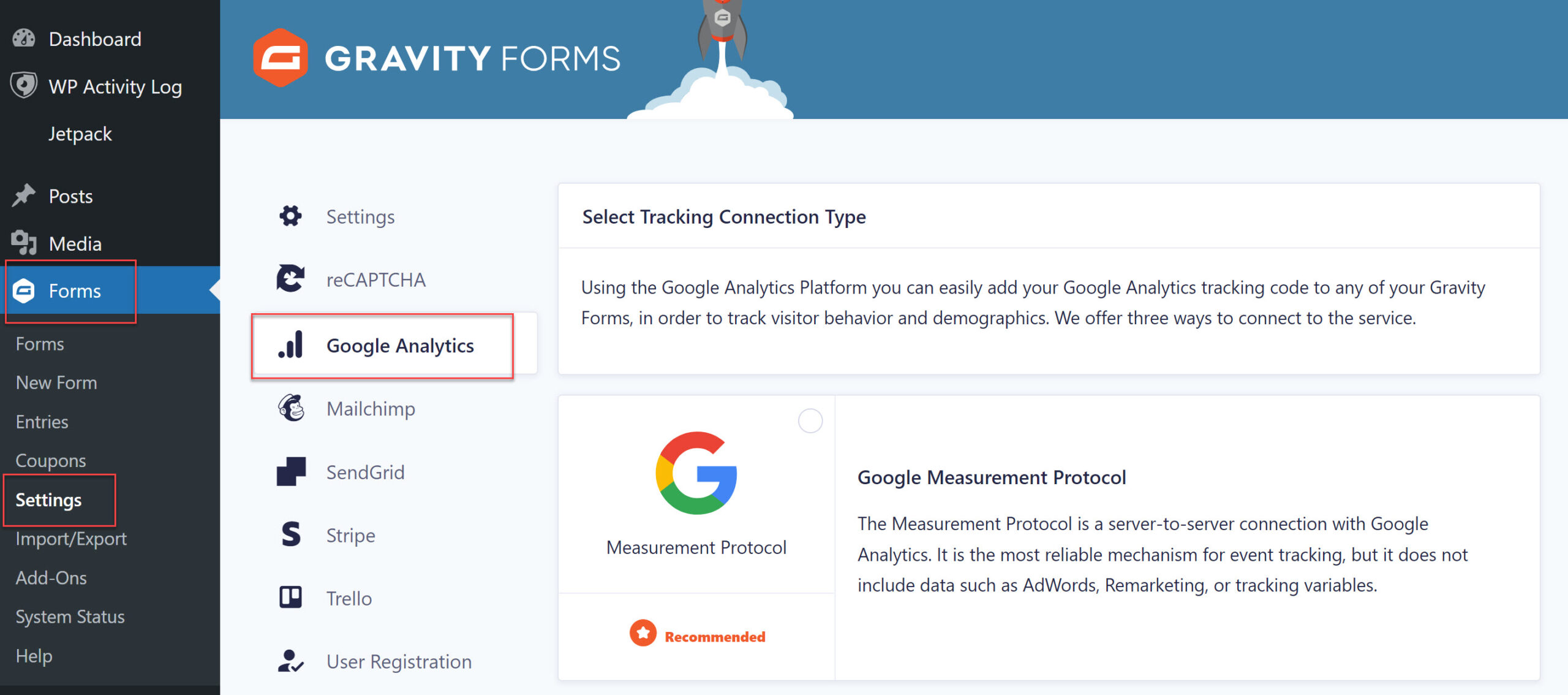The height and width of the screenshot is (695, 1568).
Task: Click the Google Analytics bar chart icon
Action: 291,344
